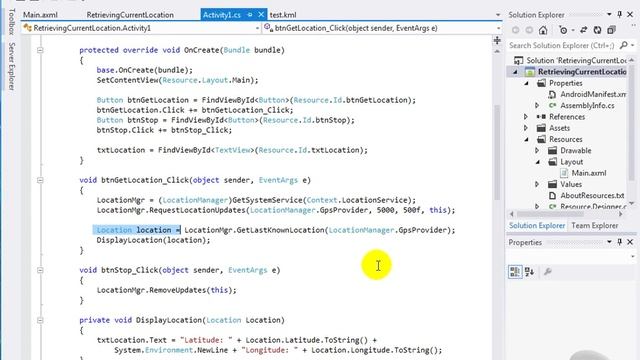The width and height of the screenshot is (640, 360).
Task: Click the Solution node icon
Action: 518,60
